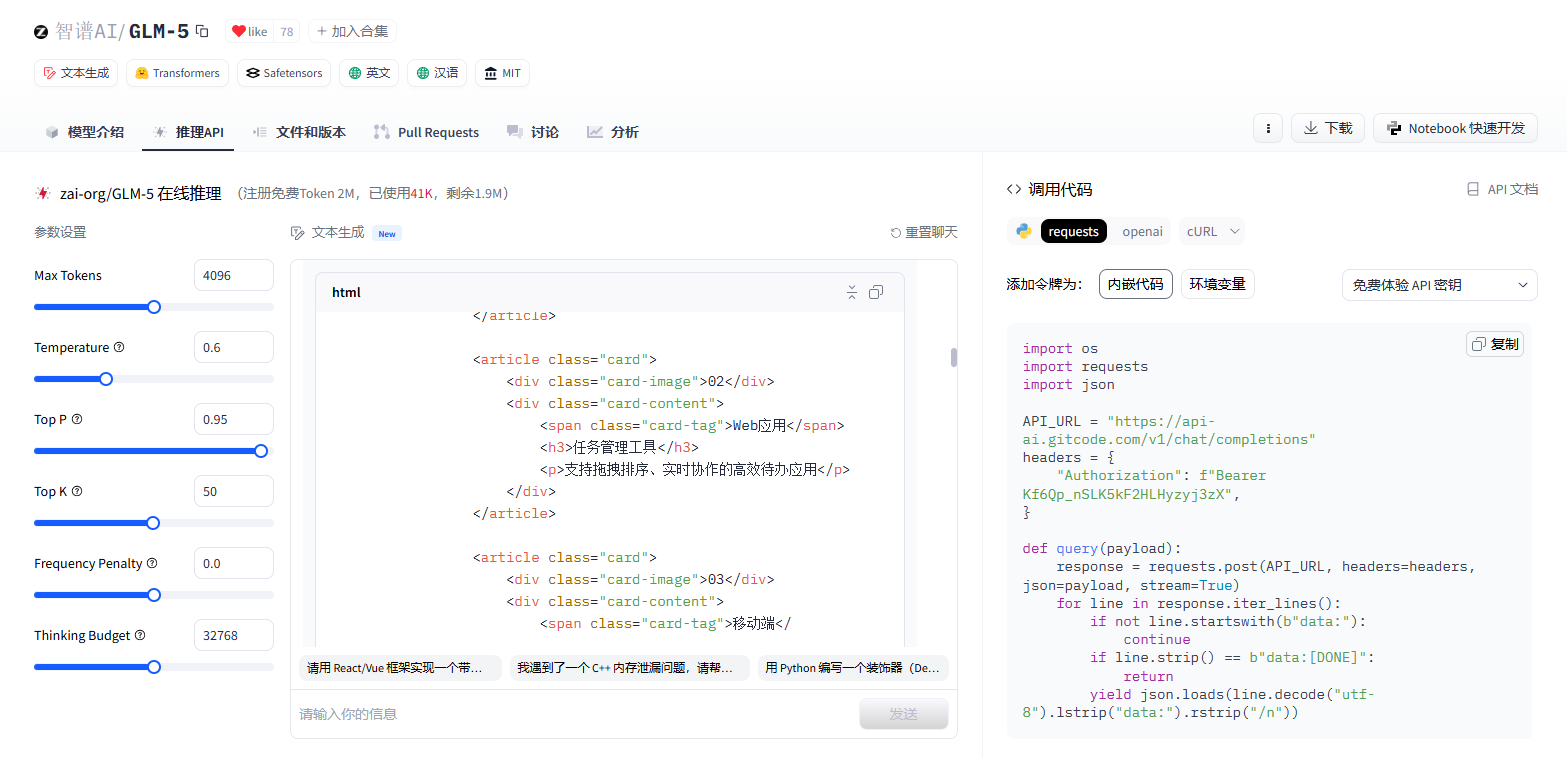Click the 智谱AI organization link
The height and width of the screenshot is (758, 1567).
87,31
